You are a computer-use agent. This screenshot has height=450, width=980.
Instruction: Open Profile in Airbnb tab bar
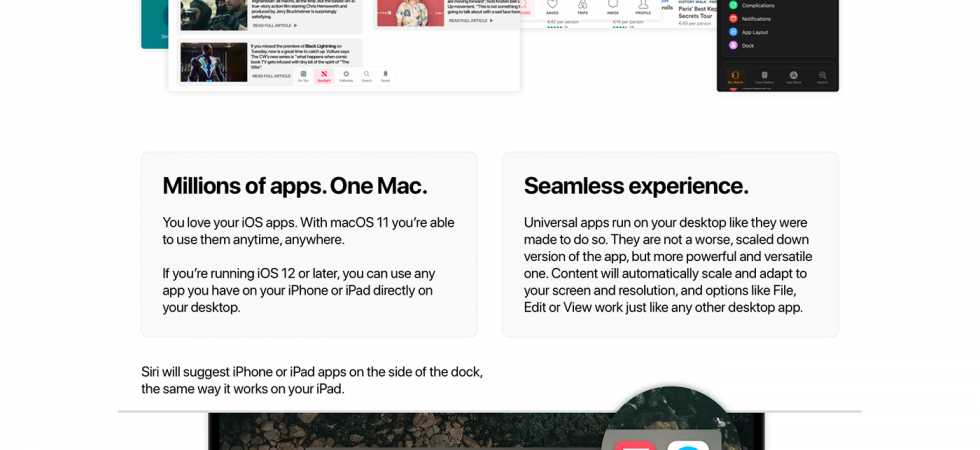[x=643, y=7]
